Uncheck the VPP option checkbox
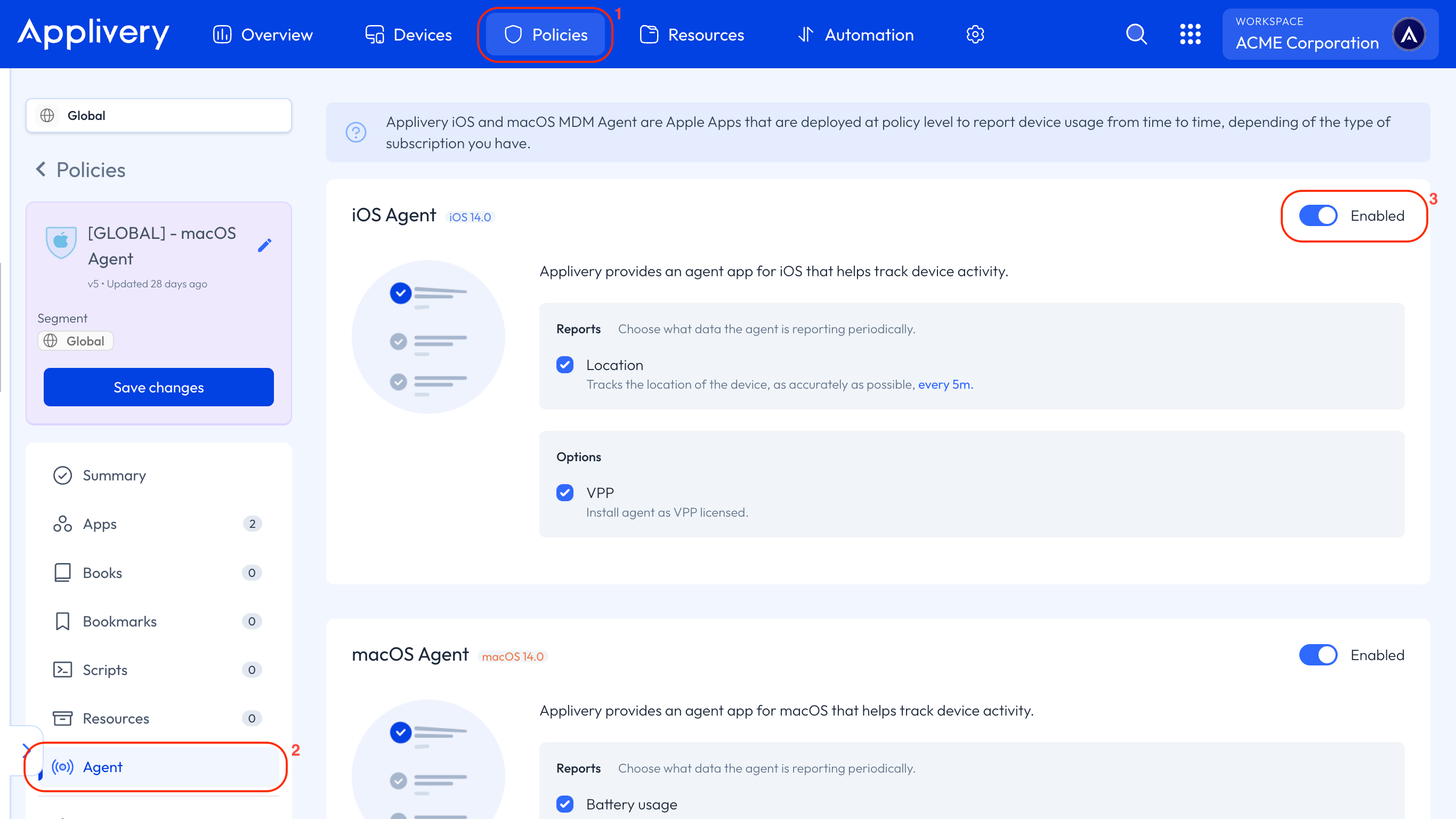This screenshot has height=819, width=1456. (564, 493)
